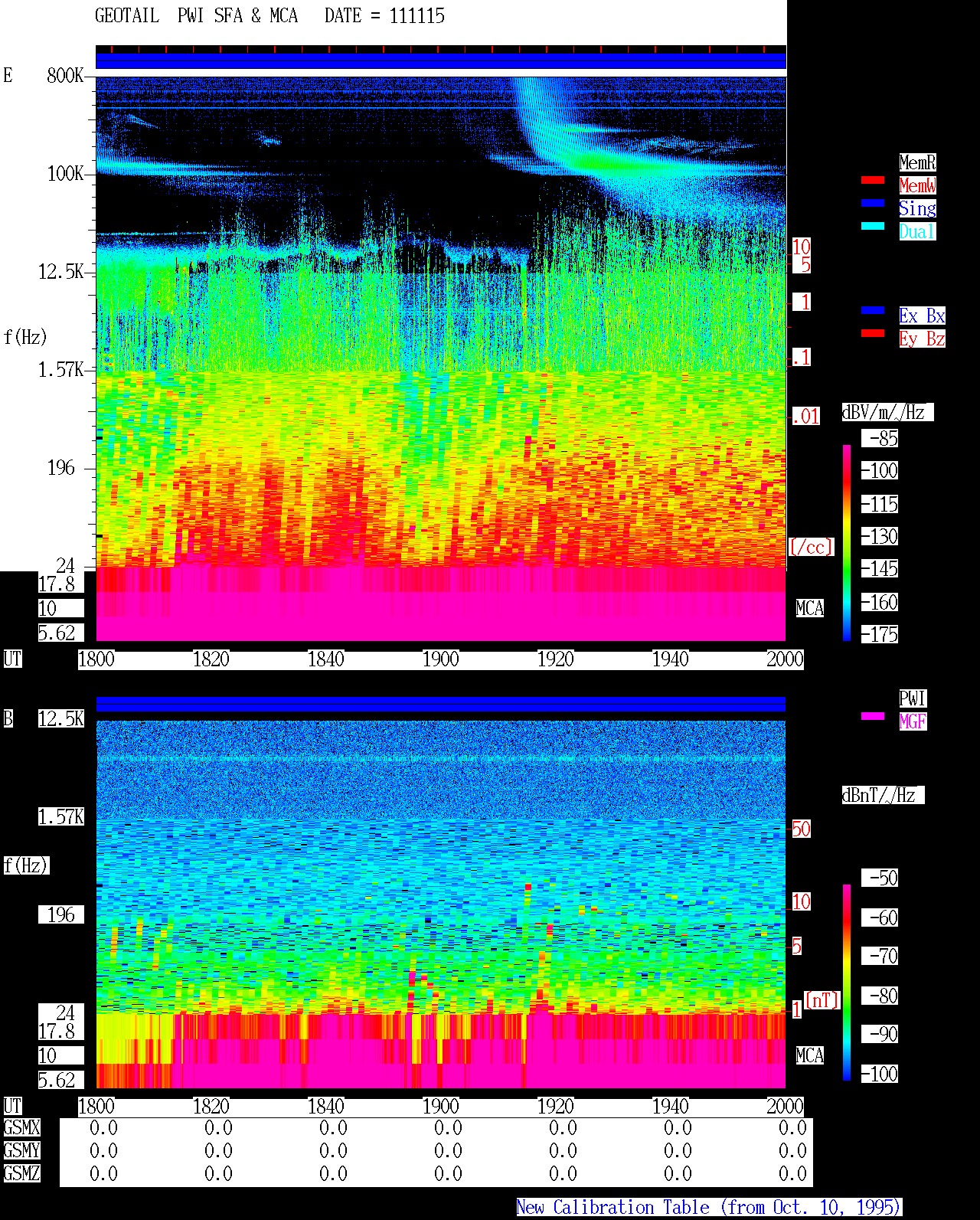Click the MemR legend label
980x1220 pixels.
point(917,162)
